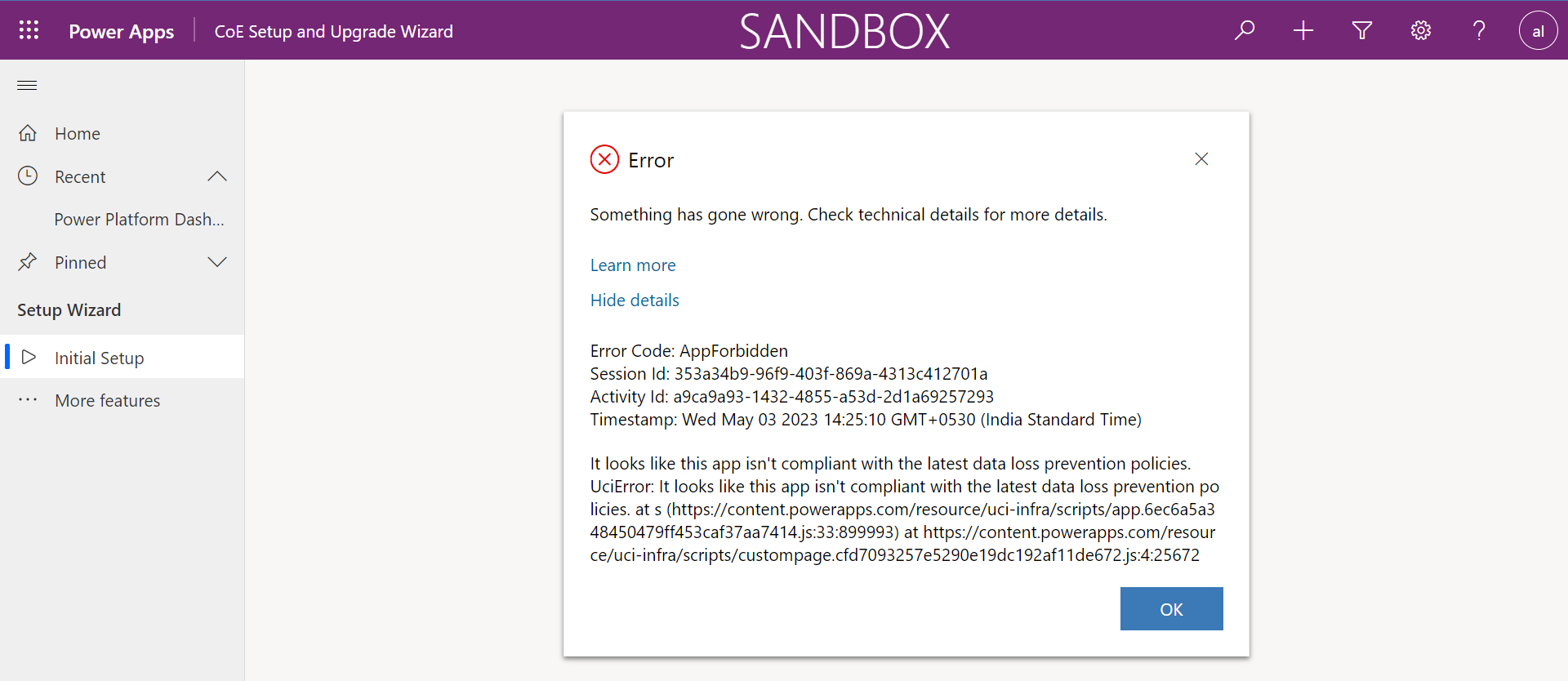Click the Recent clock icon
This screenshot has height=681, width=1568.
(28, 176)
